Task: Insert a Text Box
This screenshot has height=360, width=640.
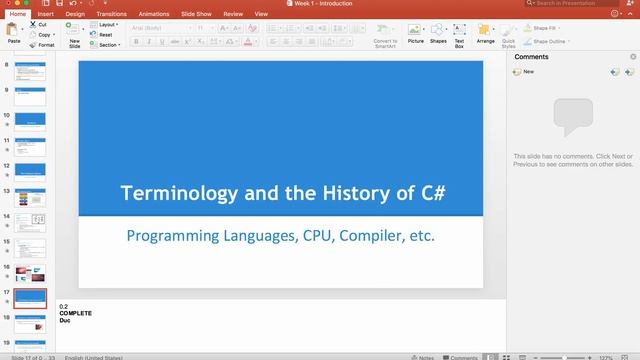Action: [x=459, y=35]
